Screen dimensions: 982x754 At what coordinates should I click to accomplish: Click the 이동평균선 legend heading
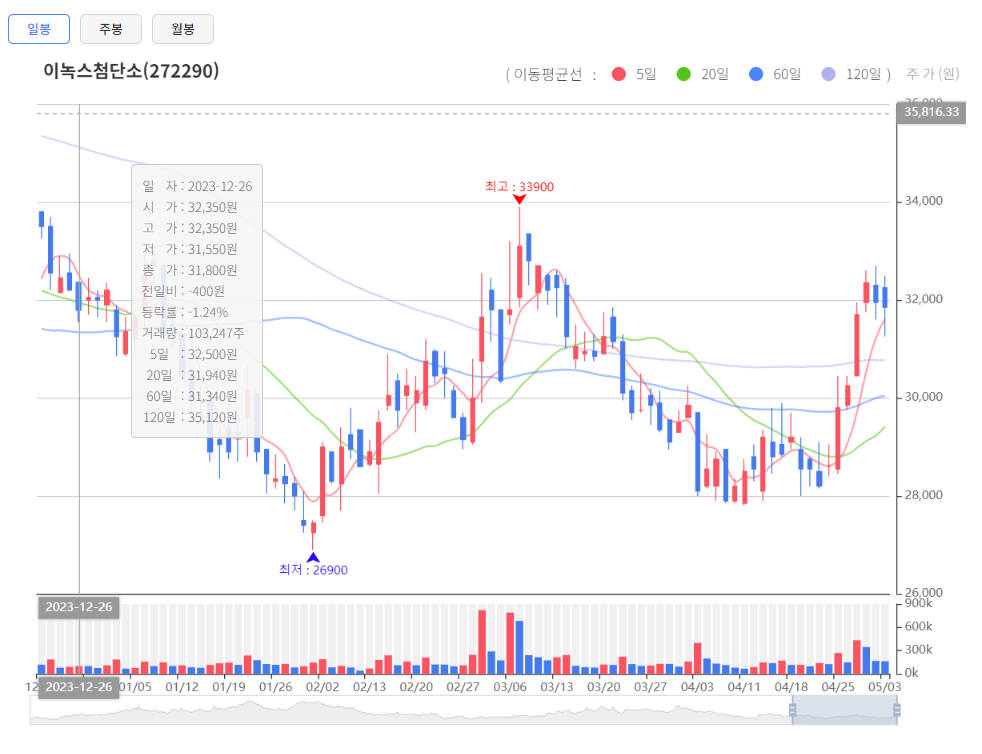click(547, 75)
